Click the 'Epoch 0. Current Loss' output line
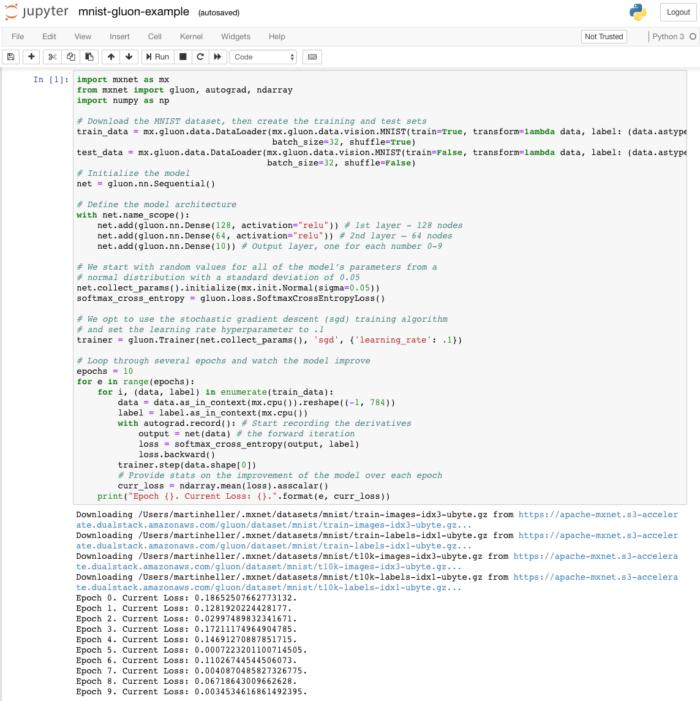700x701 pixels. (186, 598)
